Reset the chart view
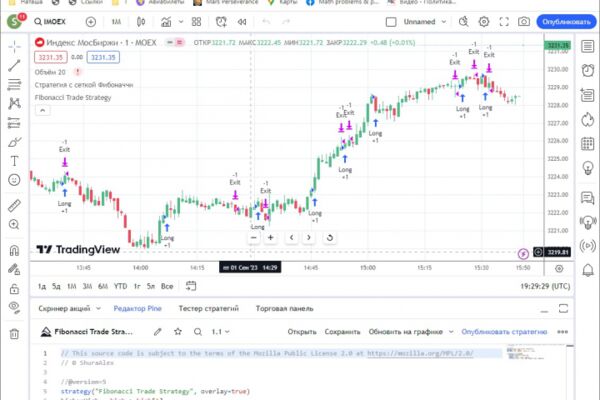Image resolution: width=600 pixels, height=400 pixels. point(329,238)
